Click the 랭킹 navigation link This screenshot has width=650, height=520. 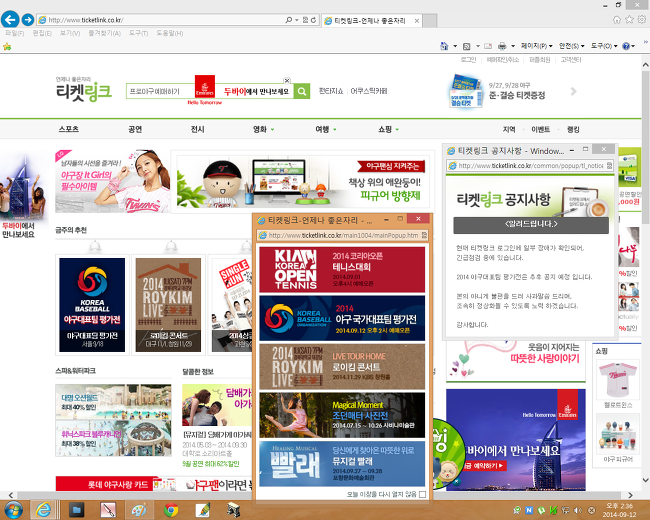(x=573, y=129)
